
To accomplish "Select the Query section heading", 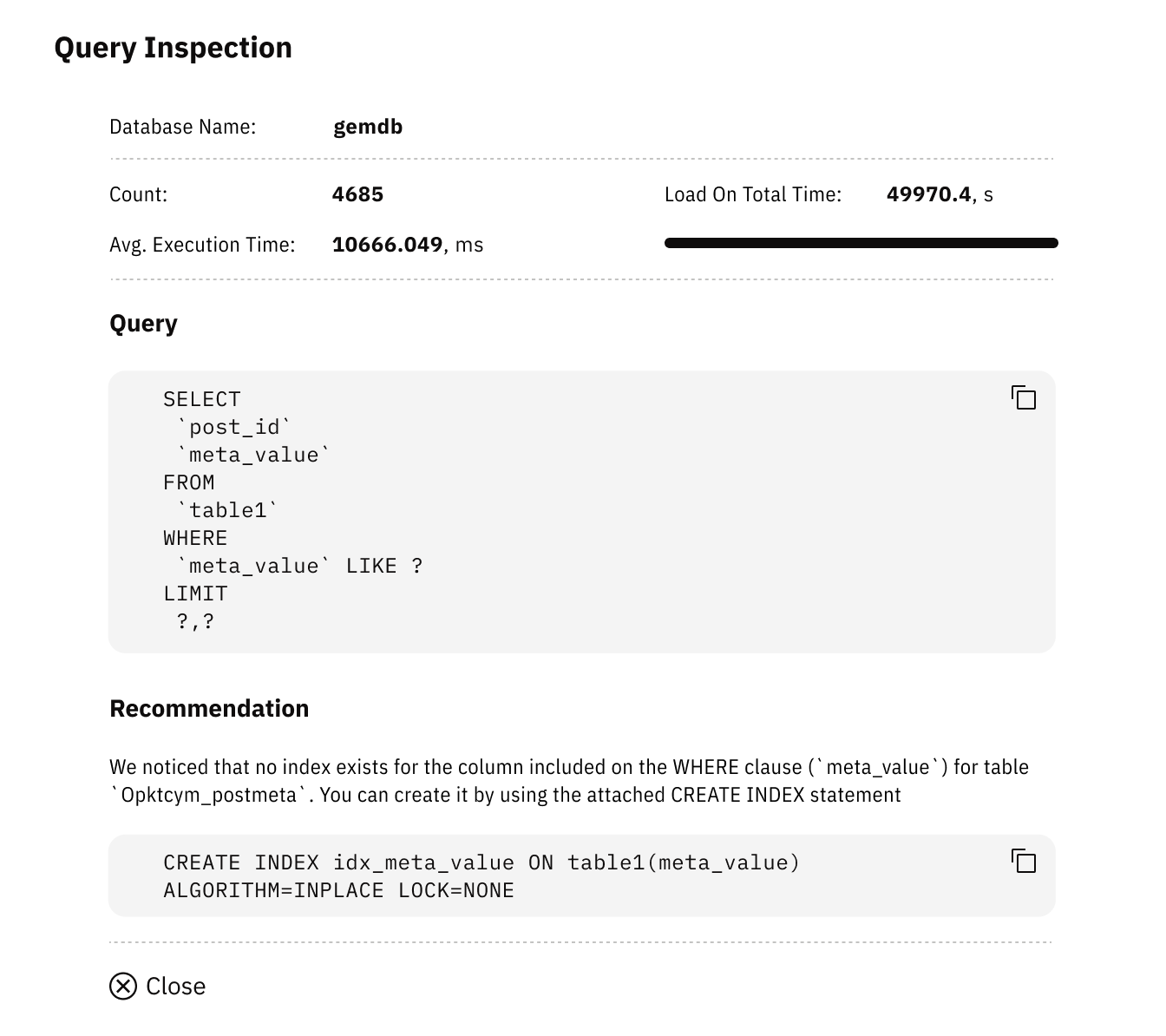I will point(143,323).
